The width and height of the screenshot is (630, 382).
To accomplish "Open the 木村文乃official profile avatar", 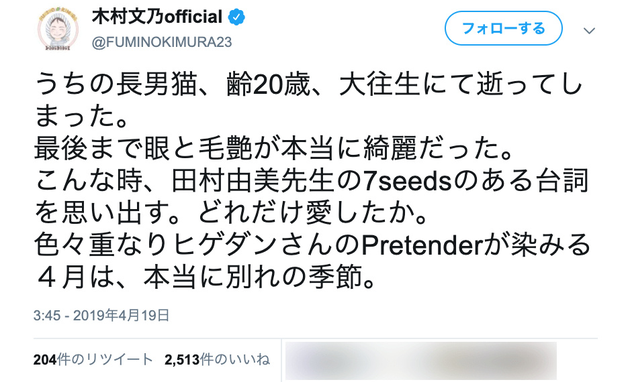I will pyautogui.click(x=58, y=29).
